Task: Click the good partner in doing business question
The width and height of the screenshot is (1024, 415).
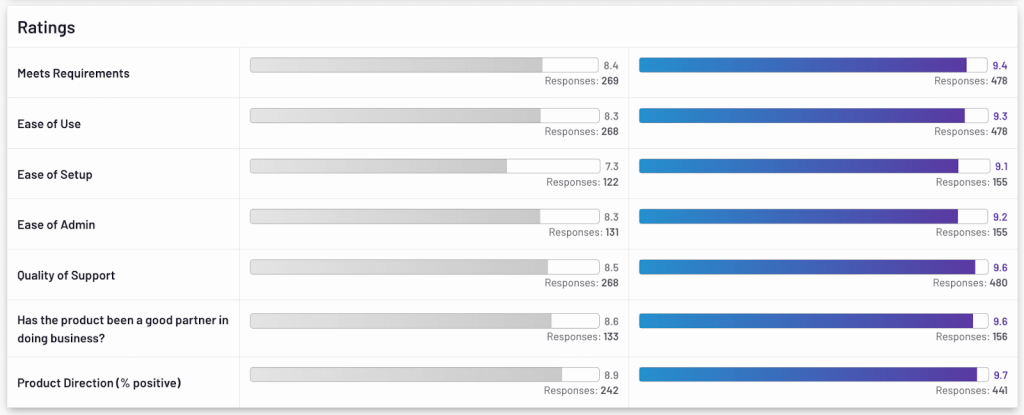Action: tap(123, 329)
